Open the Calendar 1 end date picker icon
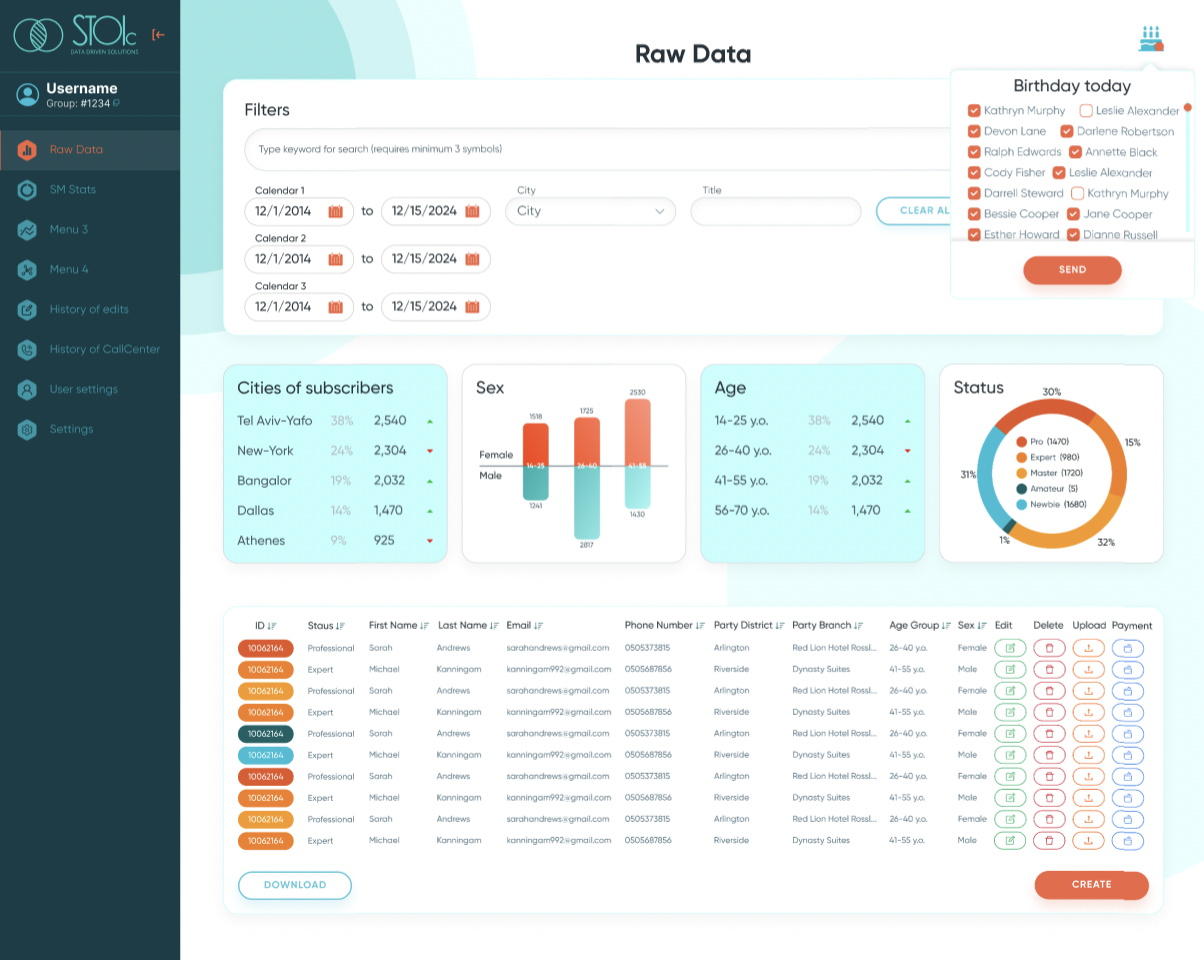 472,211
